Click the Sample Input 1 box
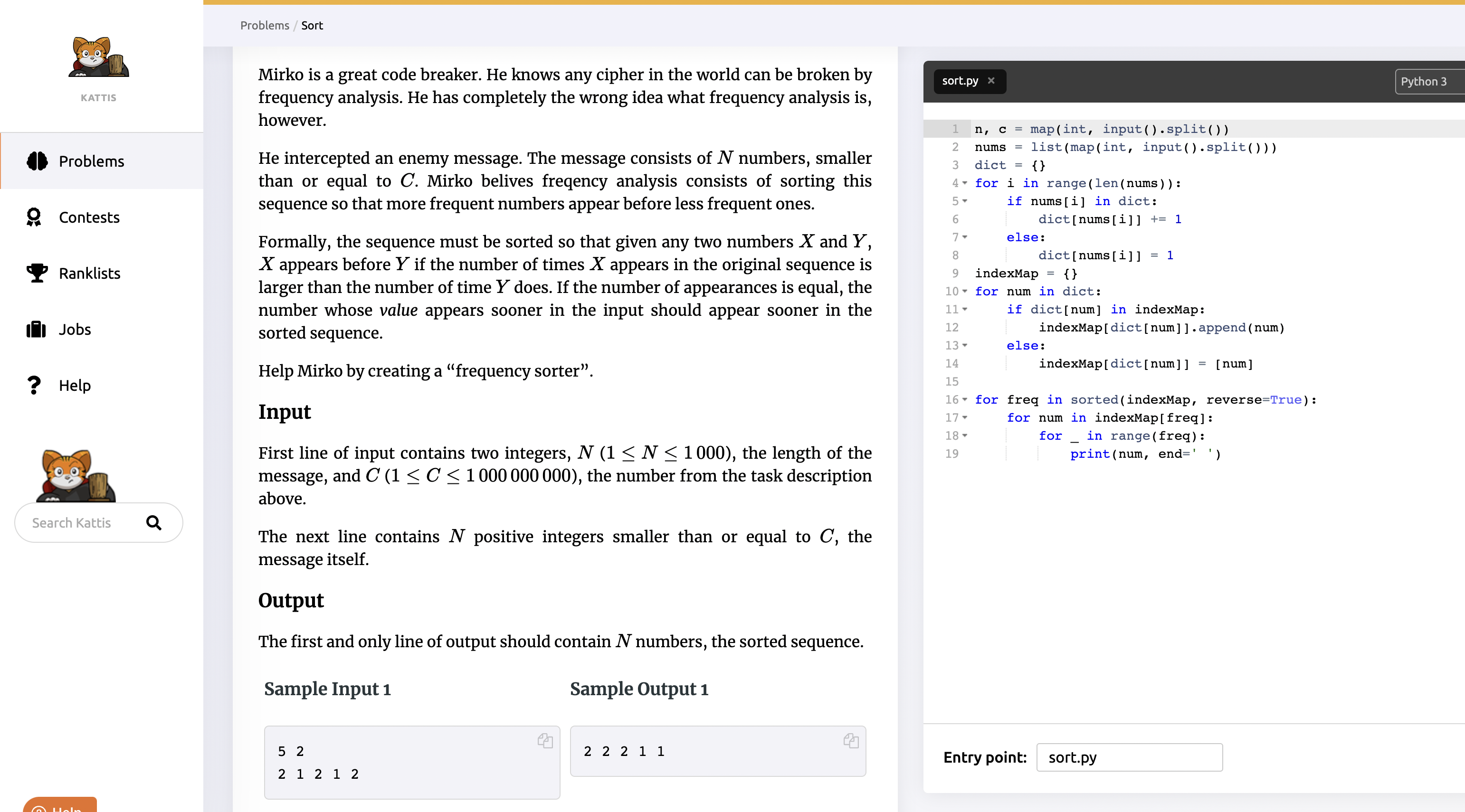Image resolution: width=1465 pixels, height=812 pixels. pyautogui.click(x=412, y=762)
